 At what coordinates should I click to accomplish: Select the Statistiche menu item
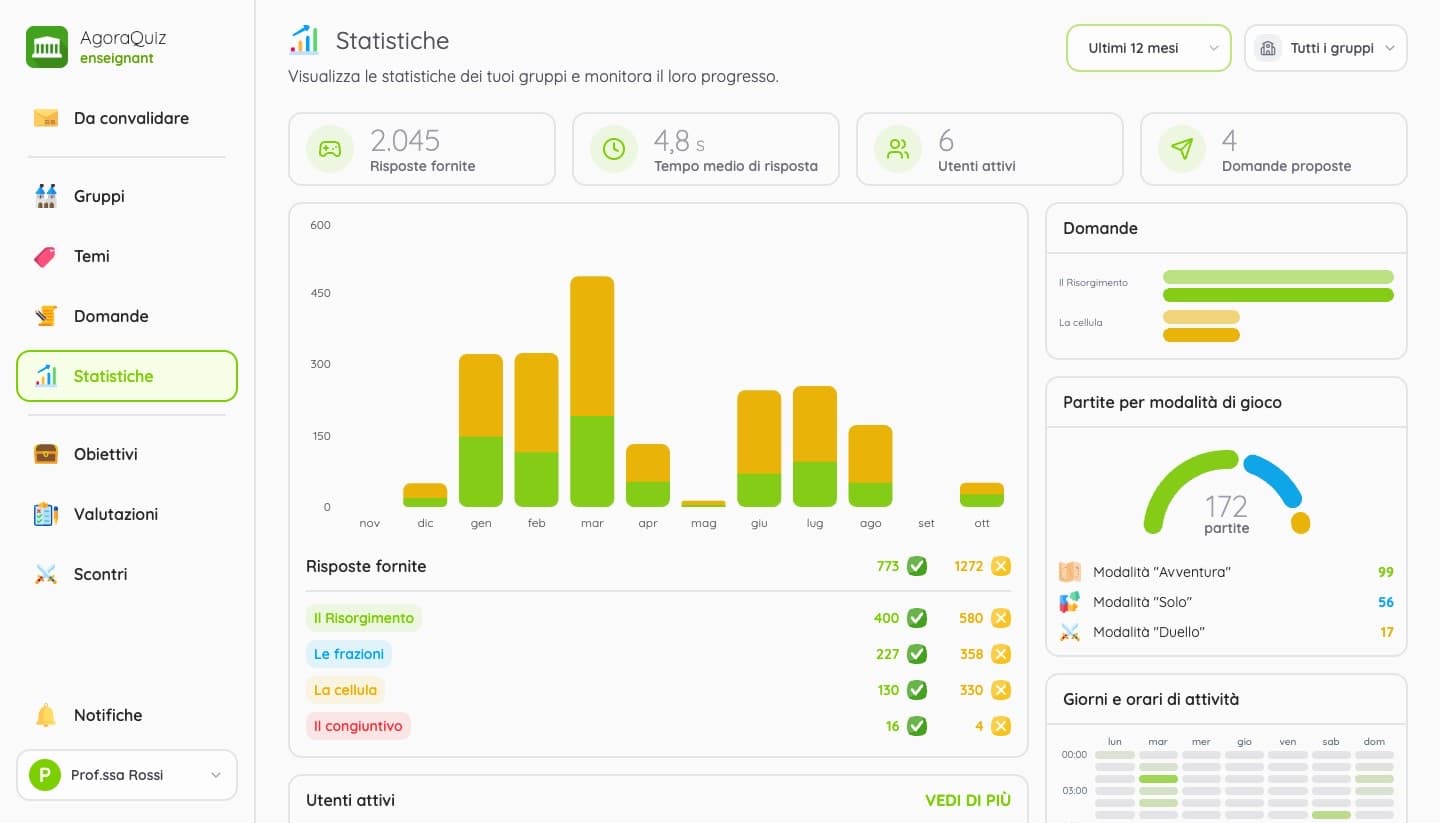point(127,376)
